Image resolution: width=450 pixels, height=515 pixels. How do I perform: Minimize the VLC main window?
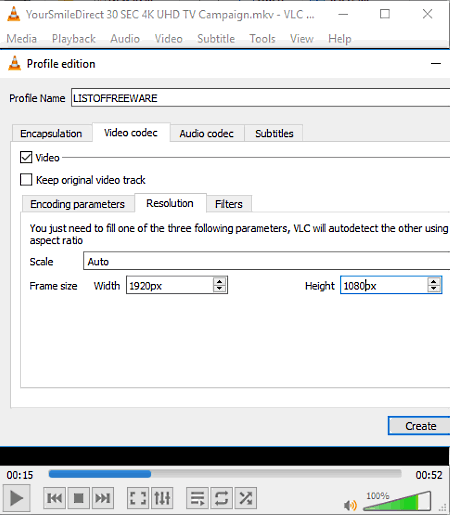click(343, 14)
